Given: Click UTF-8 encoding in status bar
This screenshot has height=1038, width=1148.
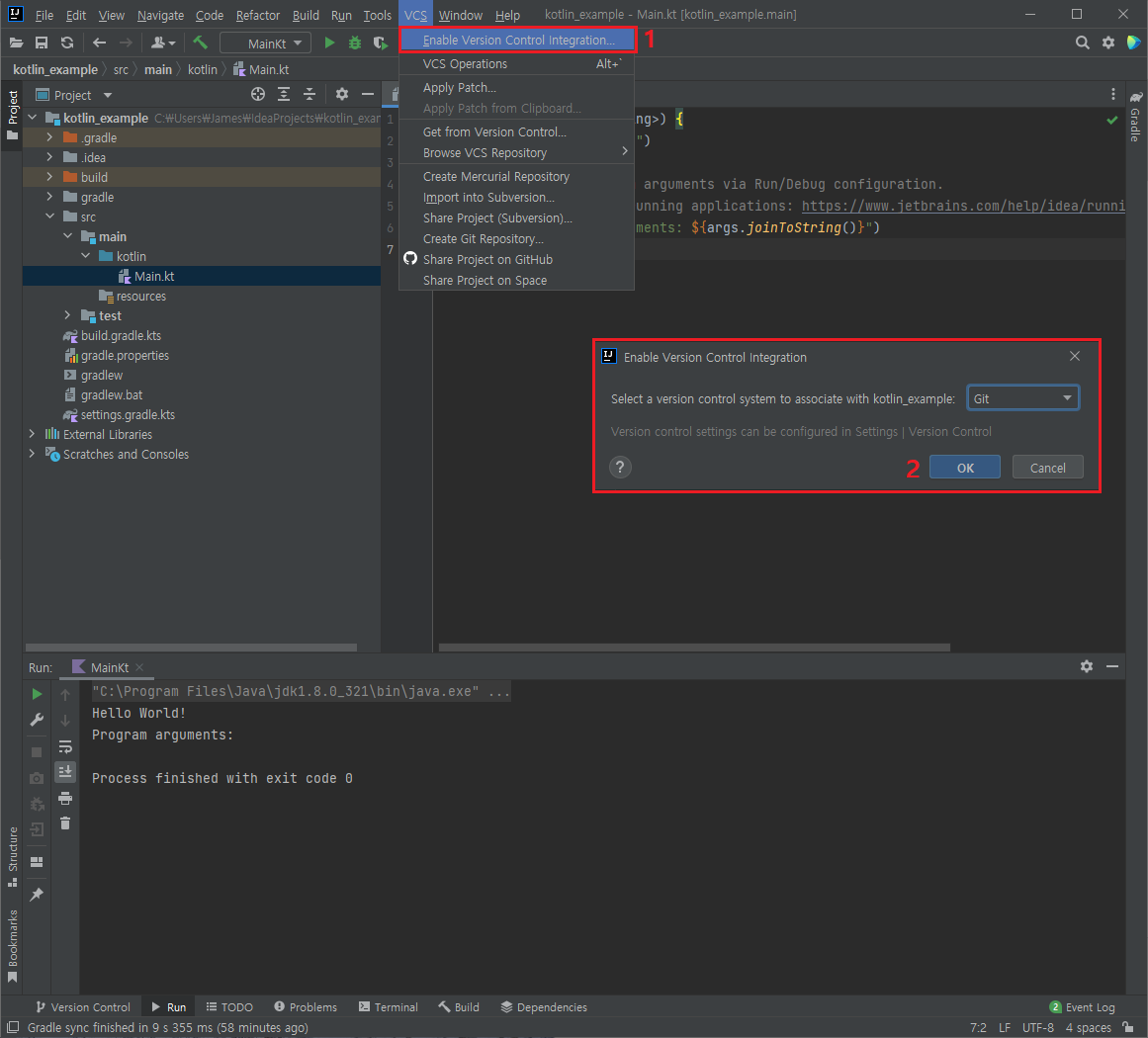Looking at the screenshot, I should [1038, 1028].
